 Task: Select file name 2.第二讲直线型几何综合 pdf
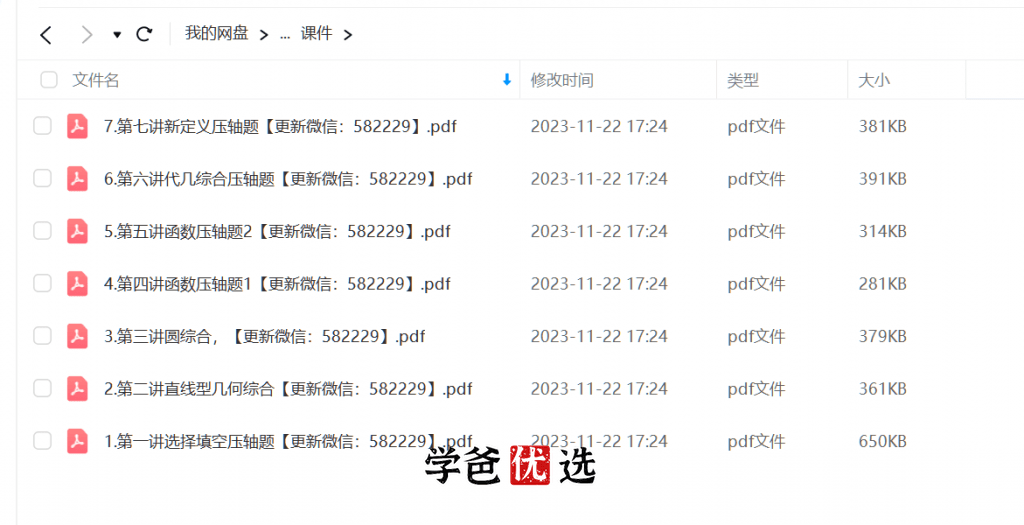(288, 389)
